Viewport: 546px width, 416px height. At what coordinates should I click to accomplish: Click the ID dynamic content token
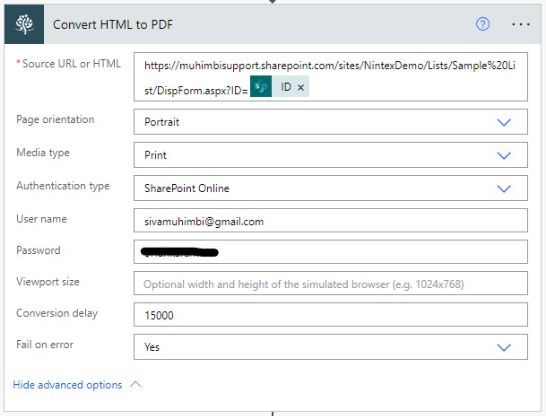pyautogui.click(x=280, y=86)
